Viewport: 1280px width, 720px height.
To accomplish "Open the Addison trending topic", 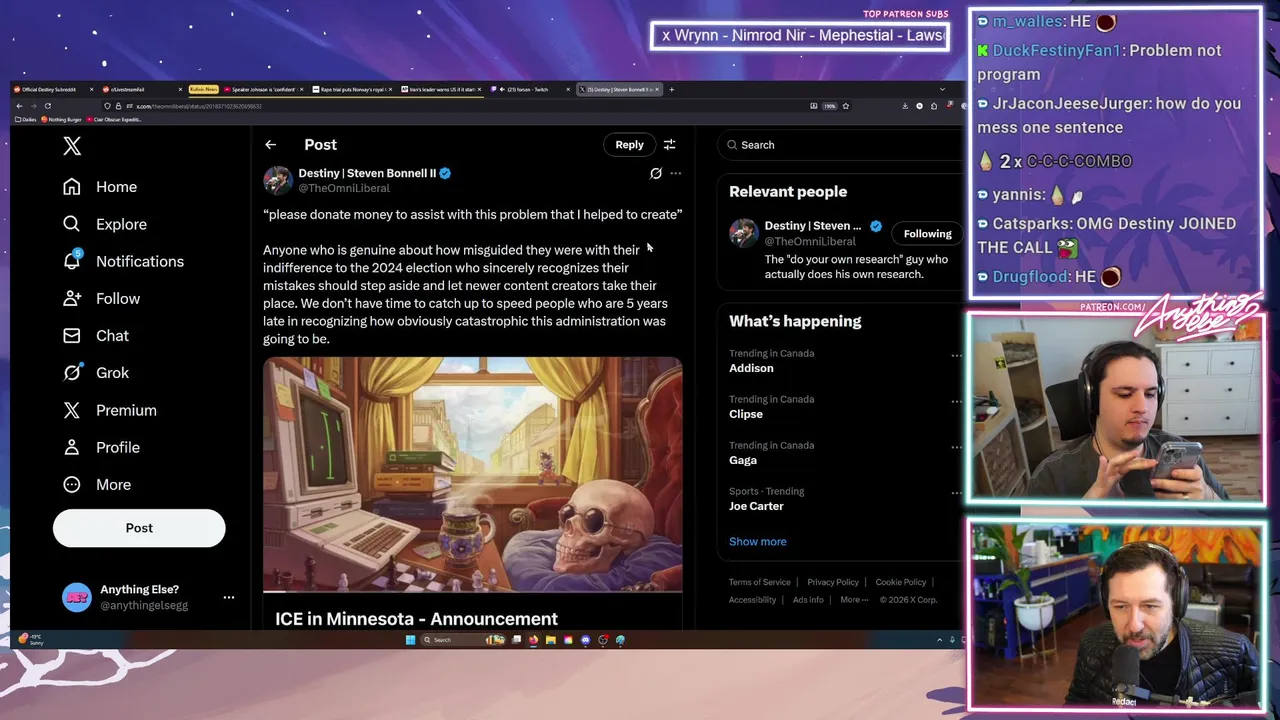I will pos(751,368).
